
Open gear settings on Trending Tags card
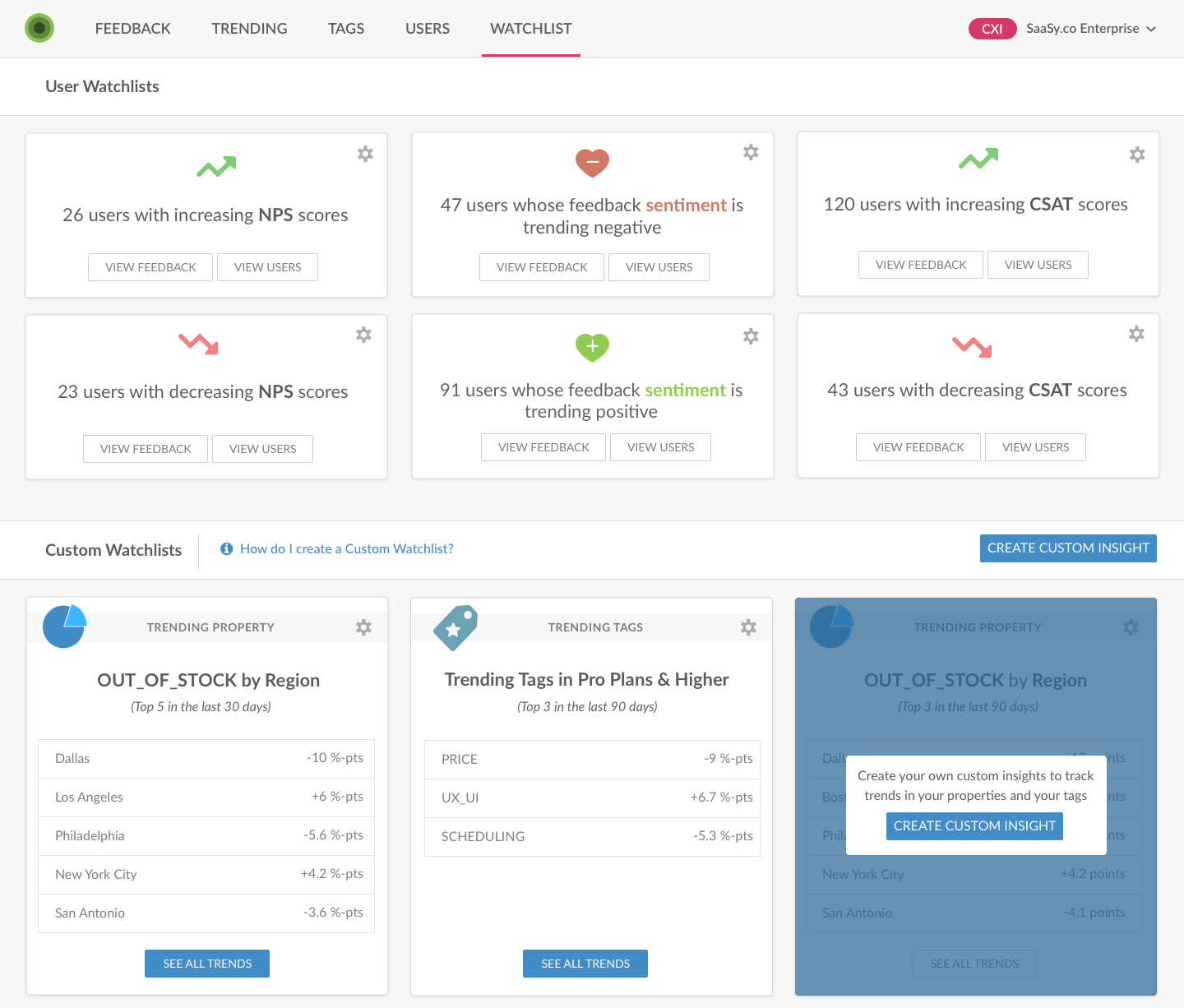(x=748, y=627)
